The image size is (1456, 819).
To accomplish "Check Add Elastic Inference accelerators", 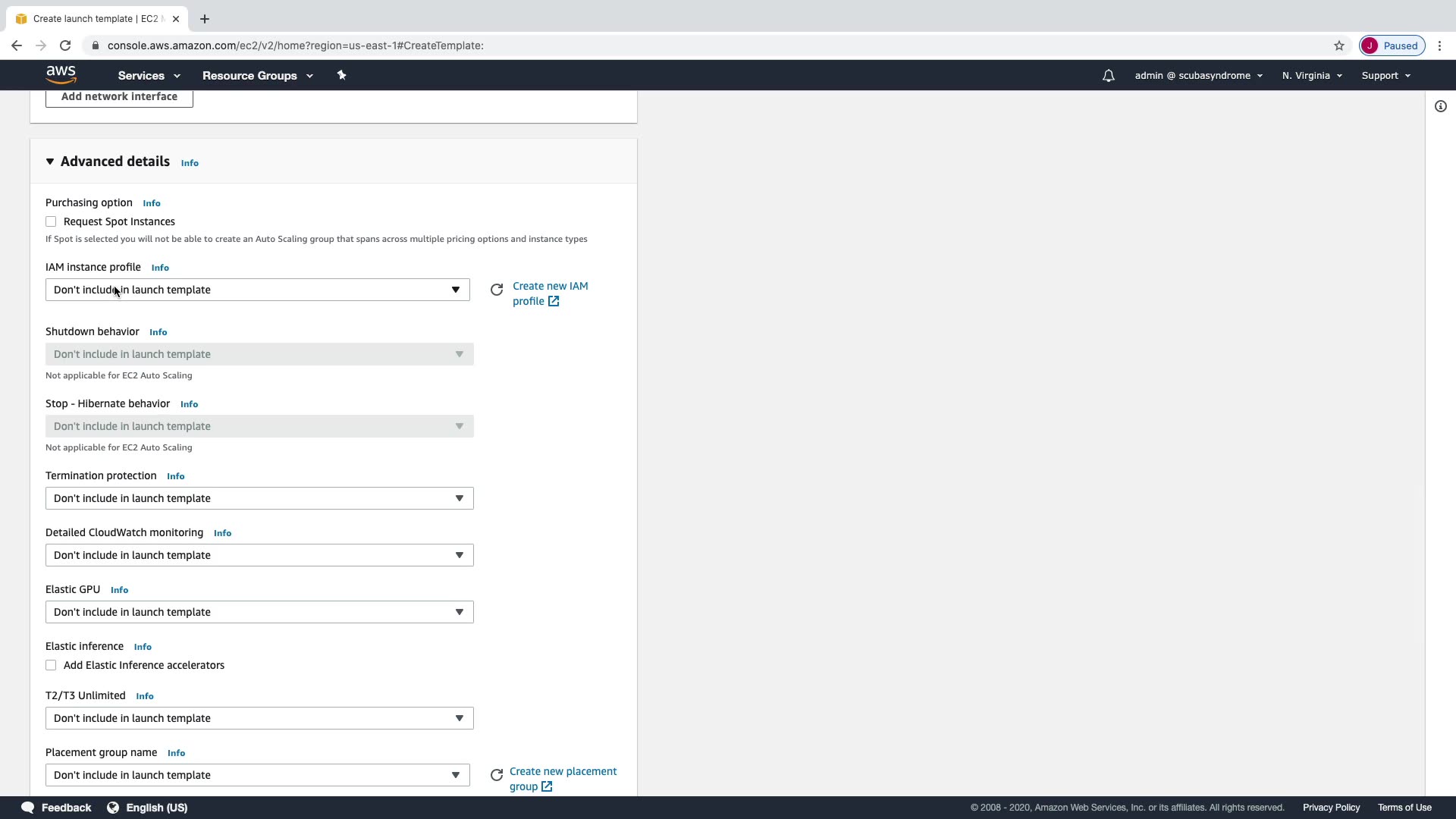I will (x=51, y=665).
